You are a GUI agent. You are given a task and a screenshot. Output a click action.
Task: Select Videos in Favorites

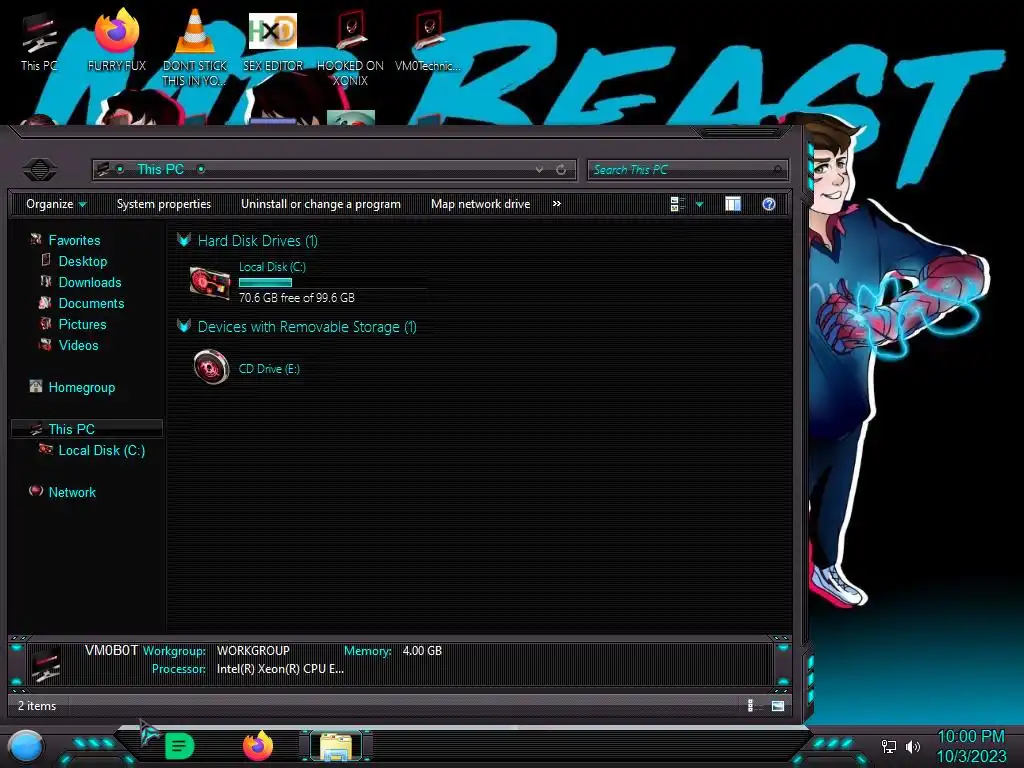[78, 345]
